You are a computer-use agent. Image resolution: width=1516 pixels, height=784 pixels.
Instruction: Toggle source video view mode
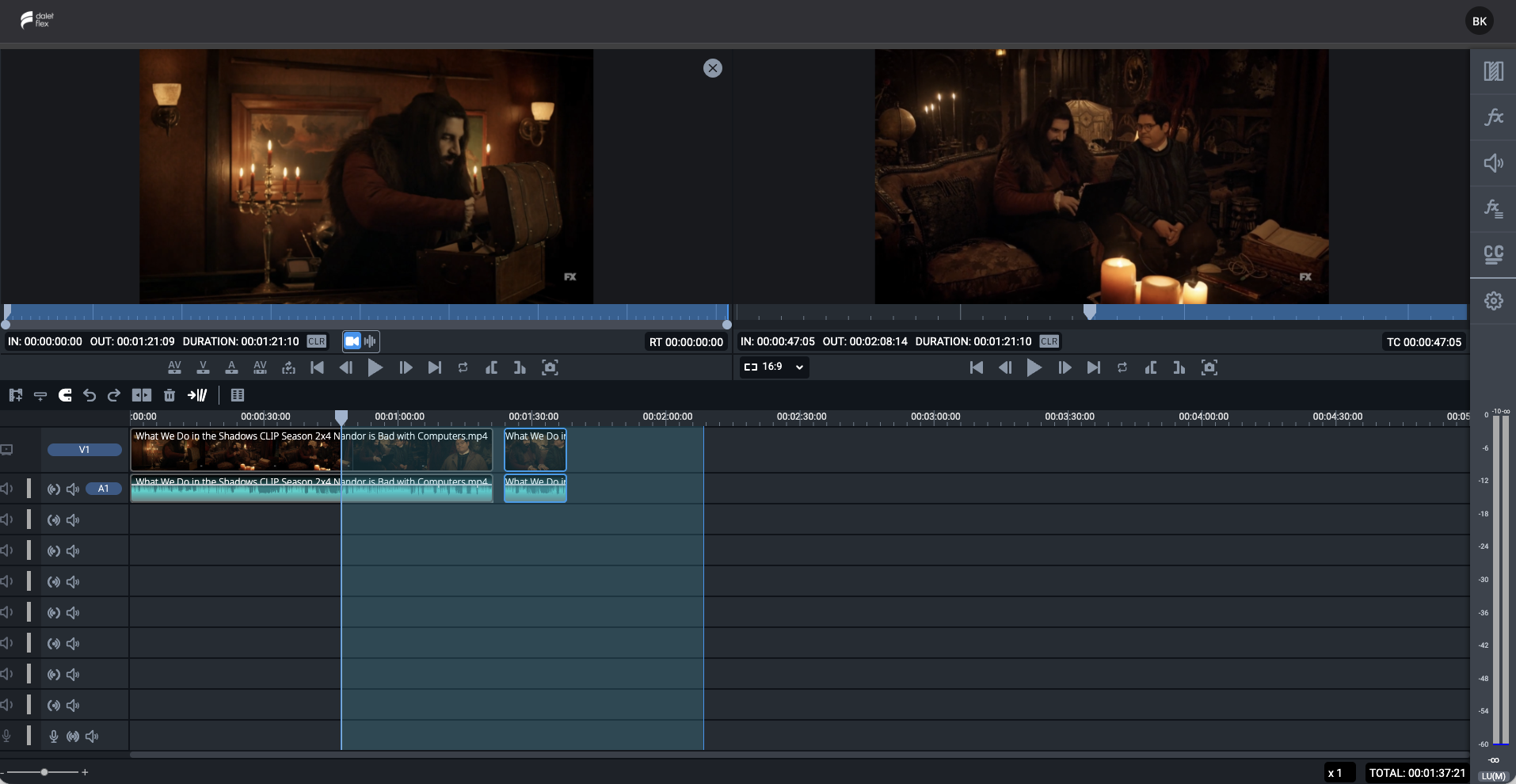click(352, 341)
